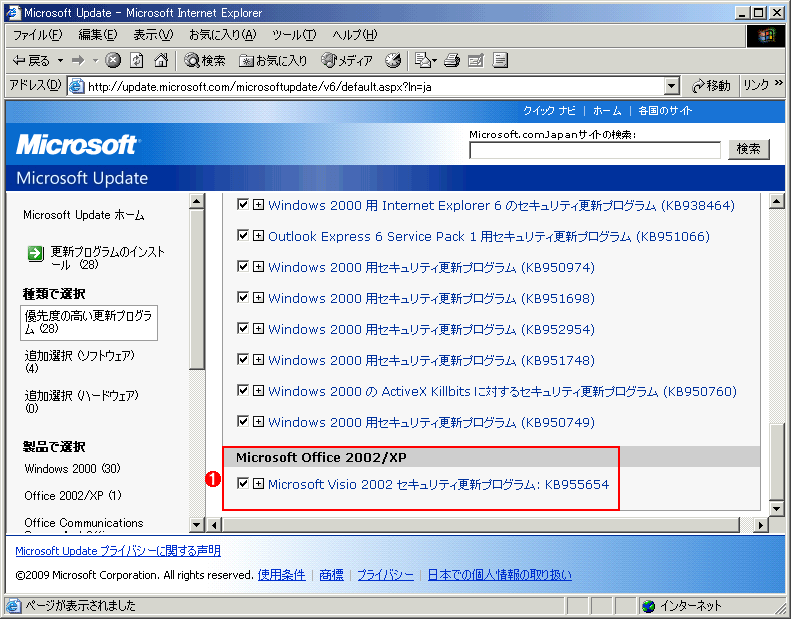Open the 表示(V) menu
Screen dimensions: 791x619
tap(153, 35)
